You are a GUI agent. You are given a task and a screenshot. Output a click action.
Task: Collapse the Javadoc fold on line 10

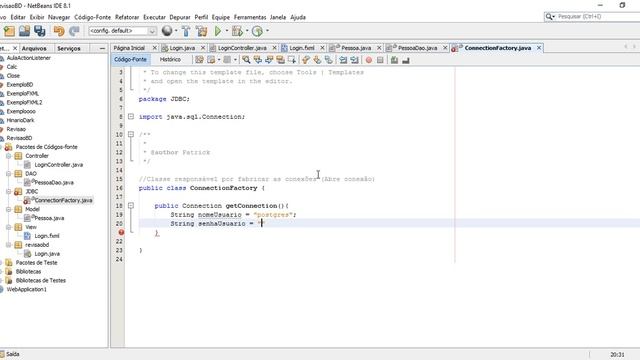click(x=131, y=134)
